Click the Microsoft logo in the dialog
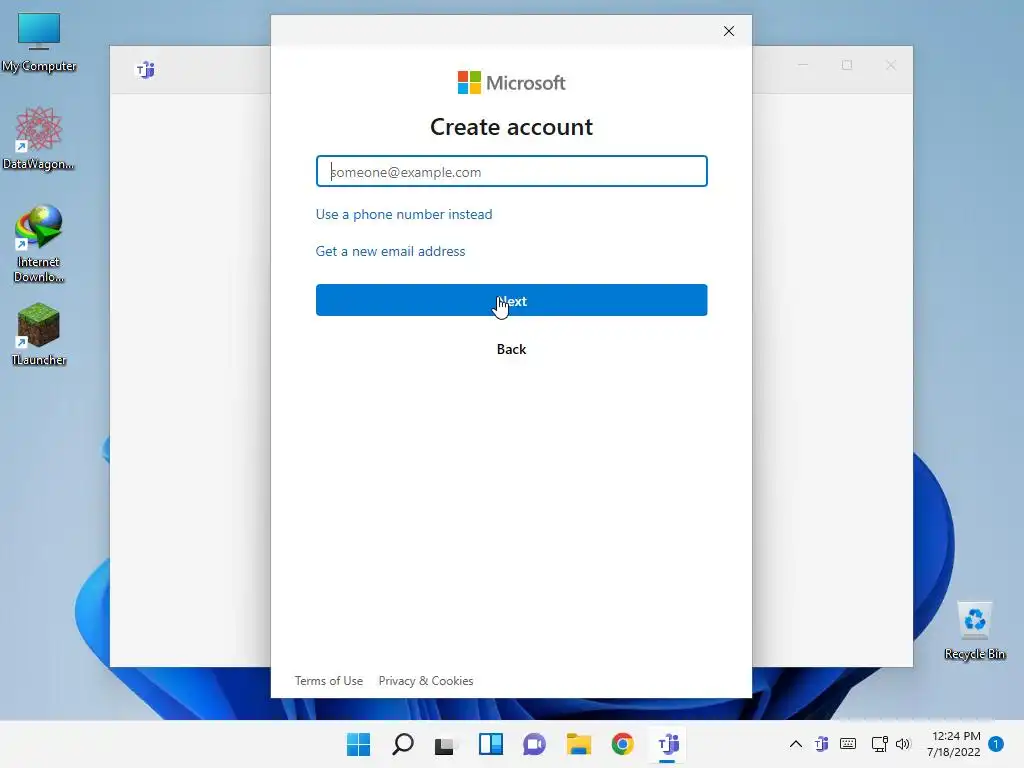This screenshot has height=768, width=1024. click(511, 83)
